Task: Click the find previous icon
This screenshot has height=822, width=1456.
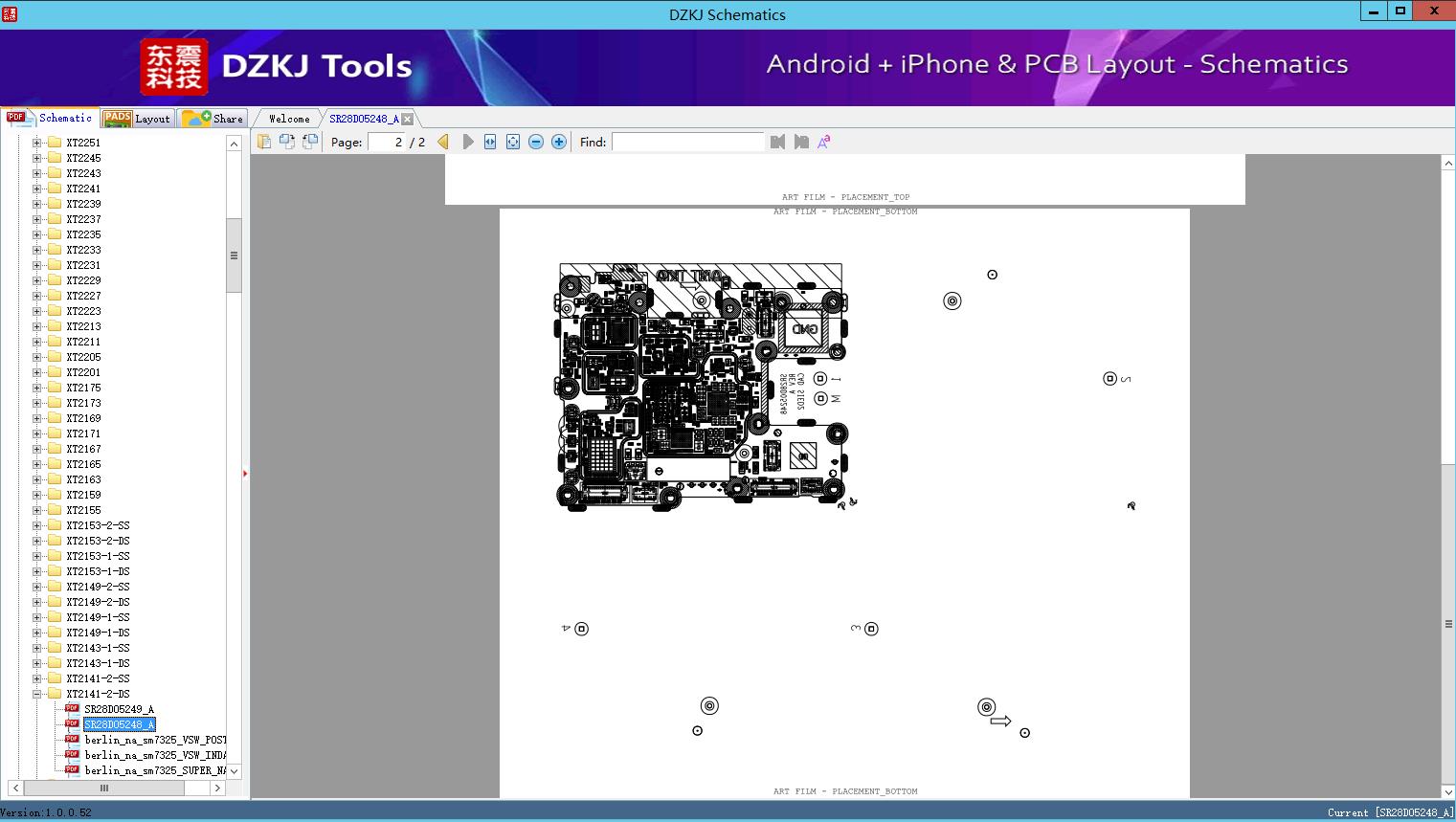Action: [777, 142]
